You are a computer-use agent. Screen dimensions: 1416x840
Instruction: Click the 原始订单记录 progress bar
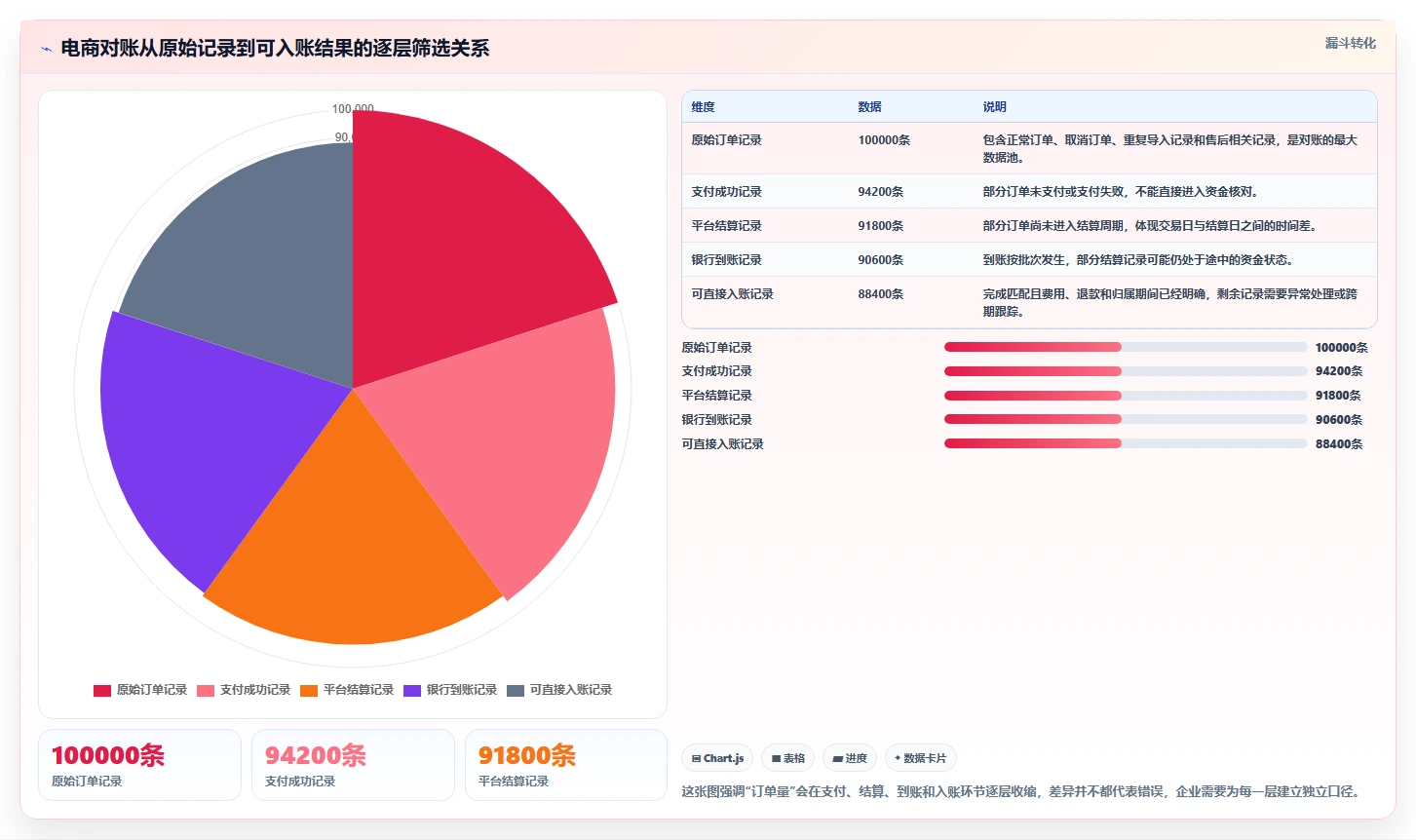click(1126, 347)
